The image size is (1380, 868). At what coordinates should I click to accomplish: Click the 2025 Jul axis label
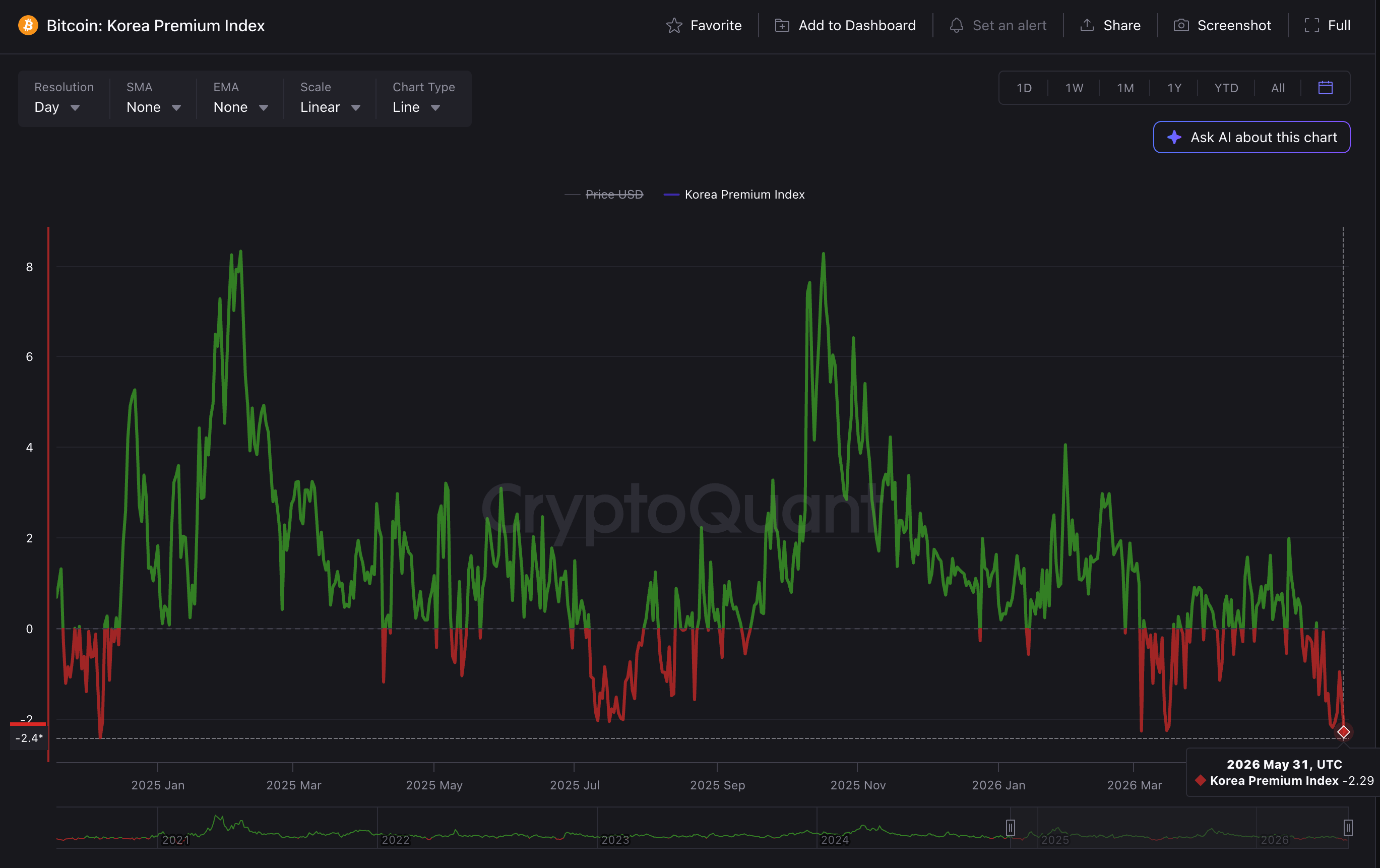[x=574, y=785]
